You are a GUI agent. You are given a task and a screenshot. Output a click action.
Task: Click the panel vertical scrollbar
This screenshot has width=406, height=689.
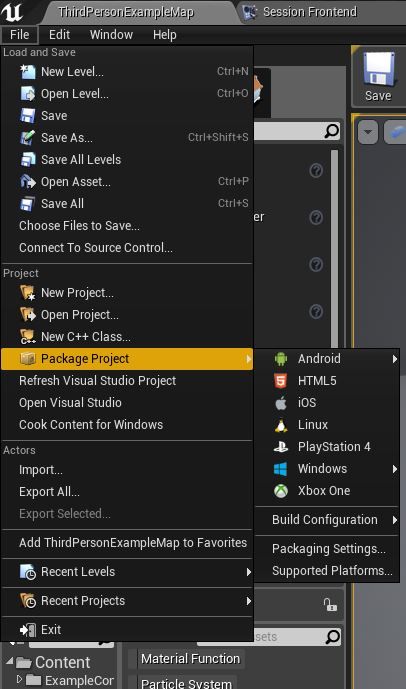coord(334,248)
